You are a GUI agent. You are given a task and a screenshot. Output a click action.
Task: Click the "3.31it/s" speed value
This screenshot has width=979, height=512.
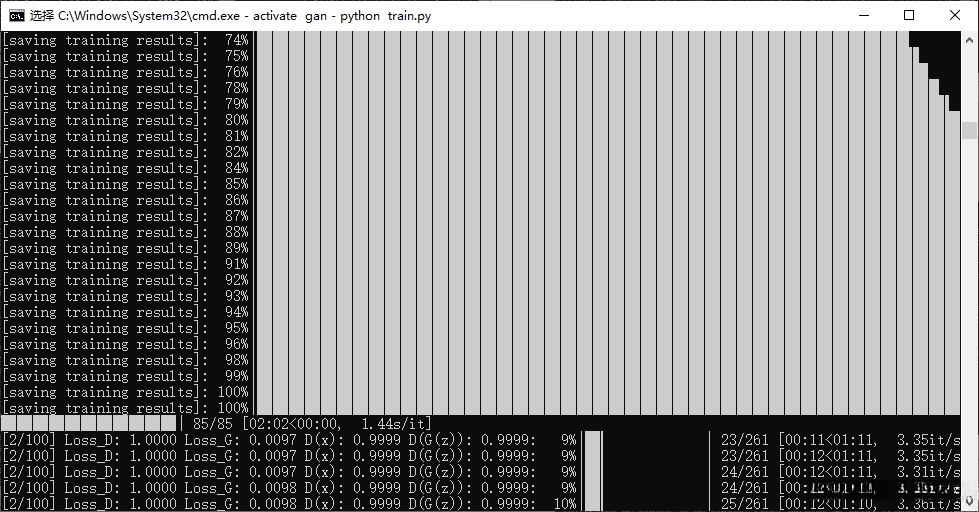(928, 472)
